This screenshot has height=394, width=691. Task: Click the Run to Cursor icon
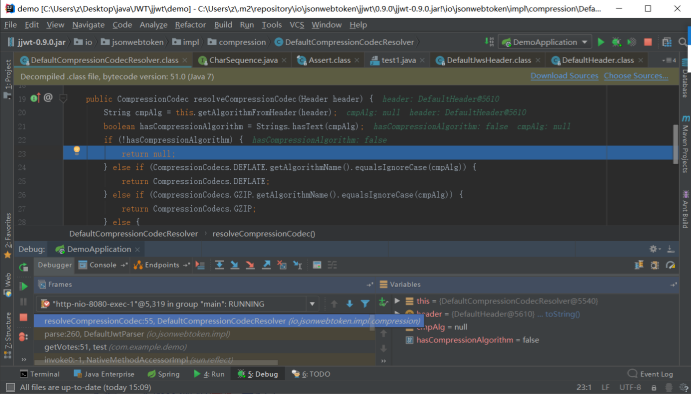tap(298, 265)
